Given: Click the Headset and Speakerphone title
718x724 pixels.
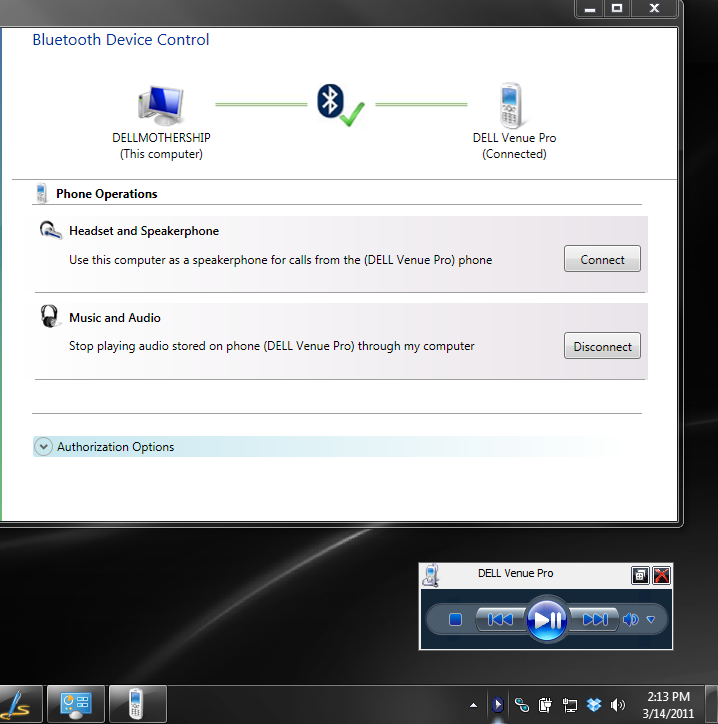Looking at the screenshot, I should tap(144, 231).
